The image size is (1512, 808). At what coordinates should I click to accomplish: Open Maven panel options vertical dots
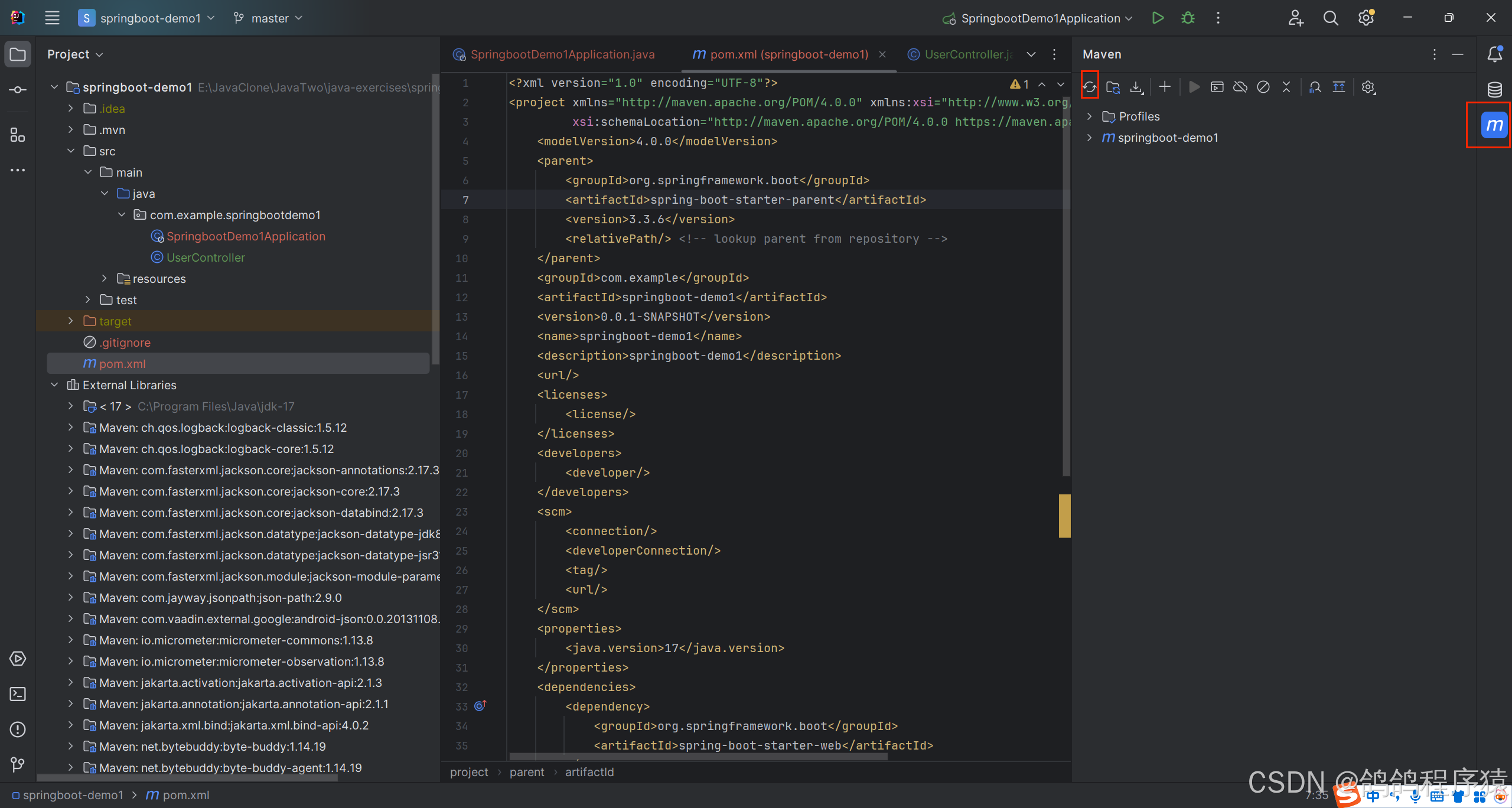(1434, 54)
